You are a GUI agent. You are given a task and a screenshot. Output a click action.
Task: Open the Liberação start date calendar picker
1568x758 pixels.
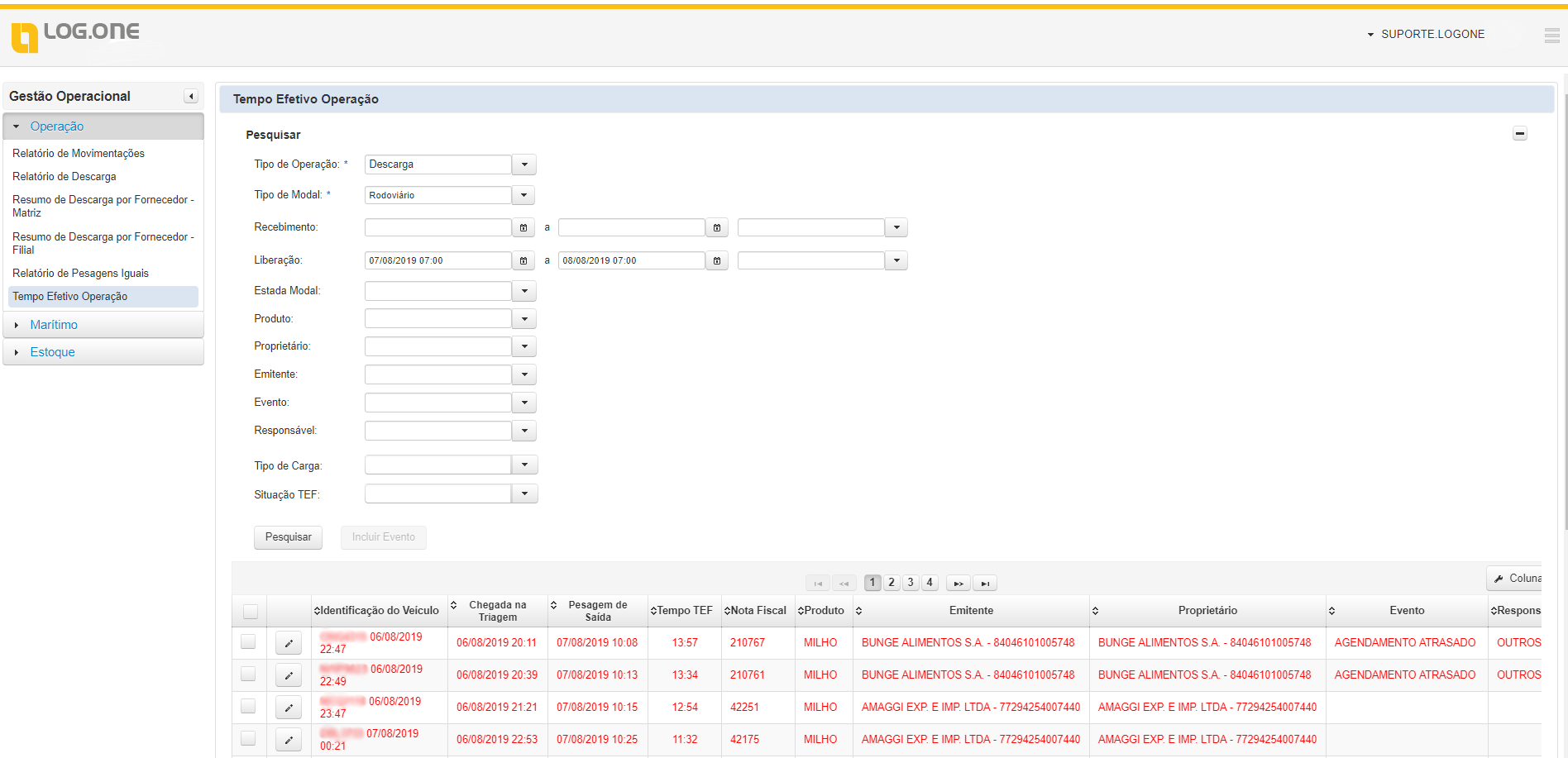click(523, 261)
